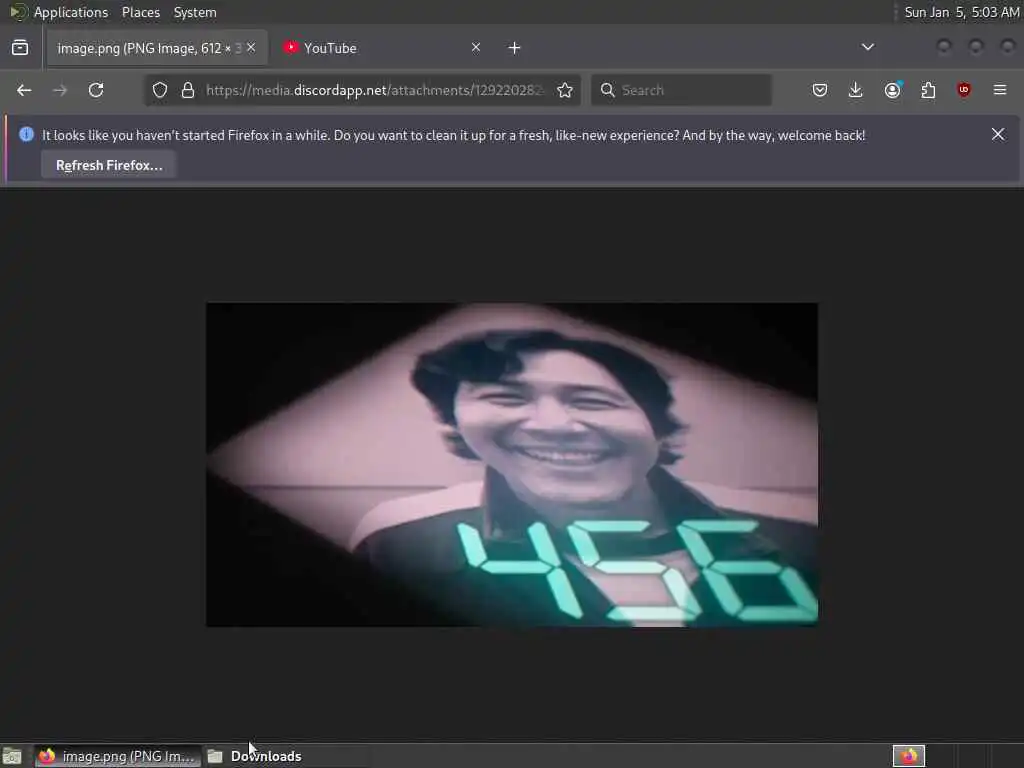Click the go forward arrow
The image size is (1024, 768).
pyautogui.click(x=60, y=90)
